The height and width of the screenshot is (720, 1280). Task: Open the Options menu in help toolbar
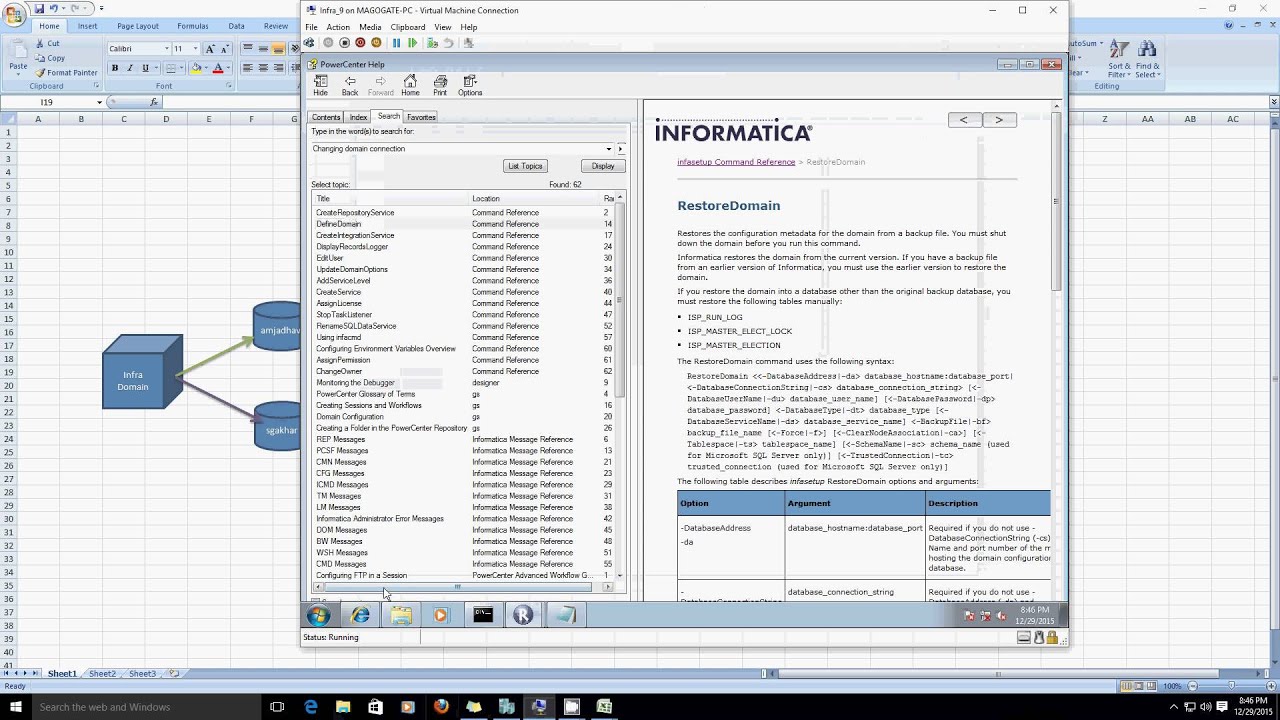pos(470,86)
